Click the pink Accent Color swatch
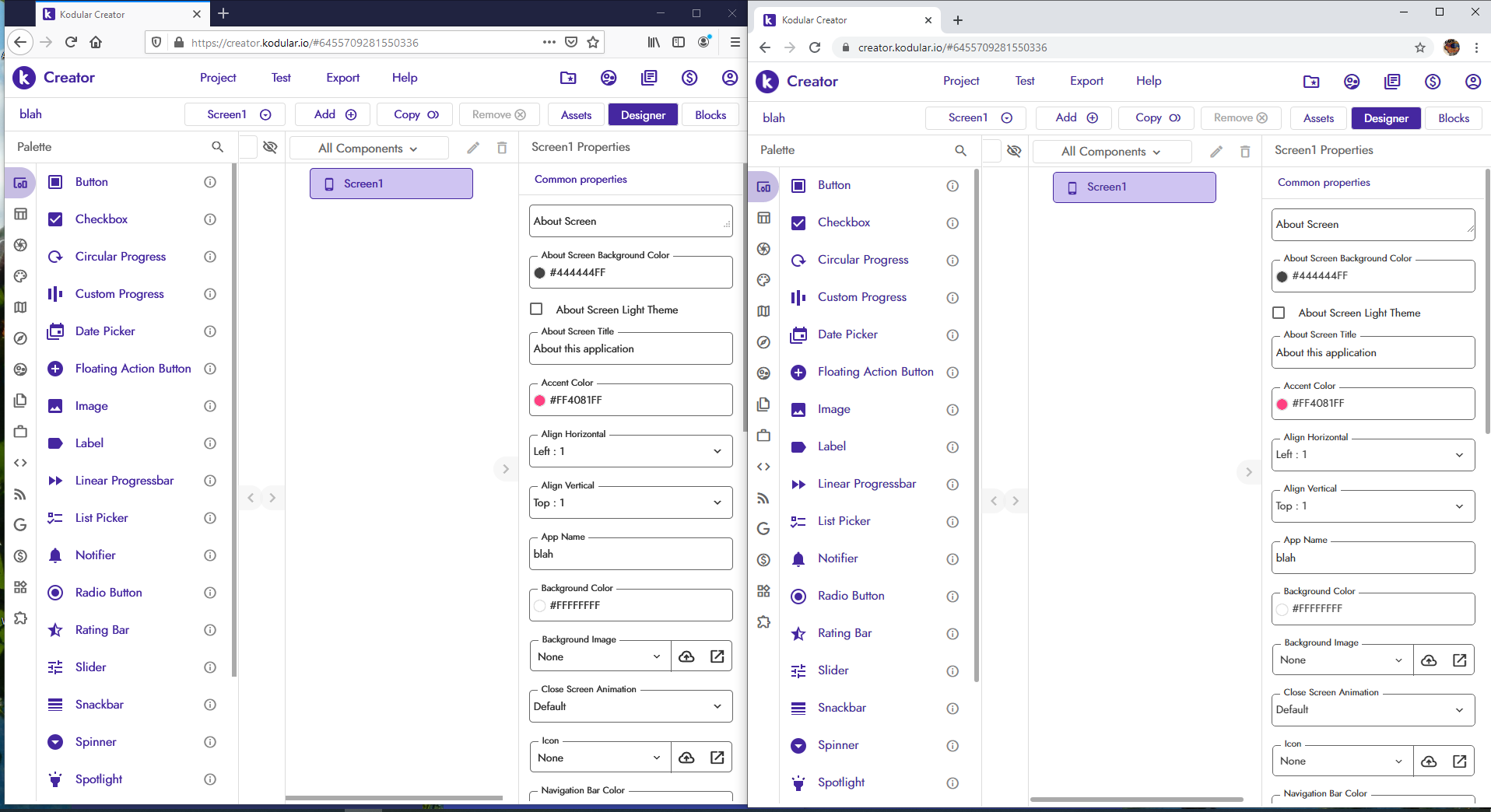The image size is (1491, 812). click(540, 401)
